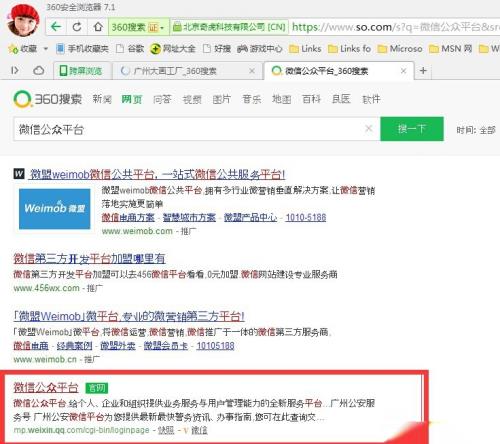500x444 pixels.
Task: Switch to 图片 search category
Action: (222, 99)
